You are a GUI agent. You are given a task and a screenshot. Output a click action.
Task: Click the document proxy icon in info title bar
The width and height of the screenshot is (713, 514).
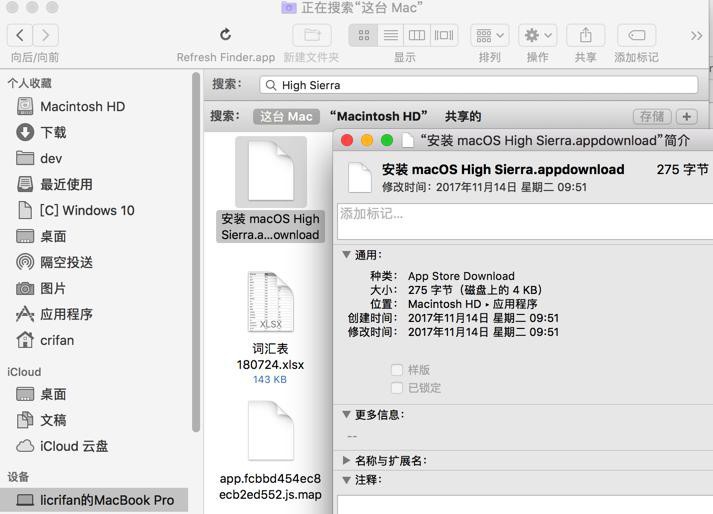pyautogui.click(x=408, y=141)
